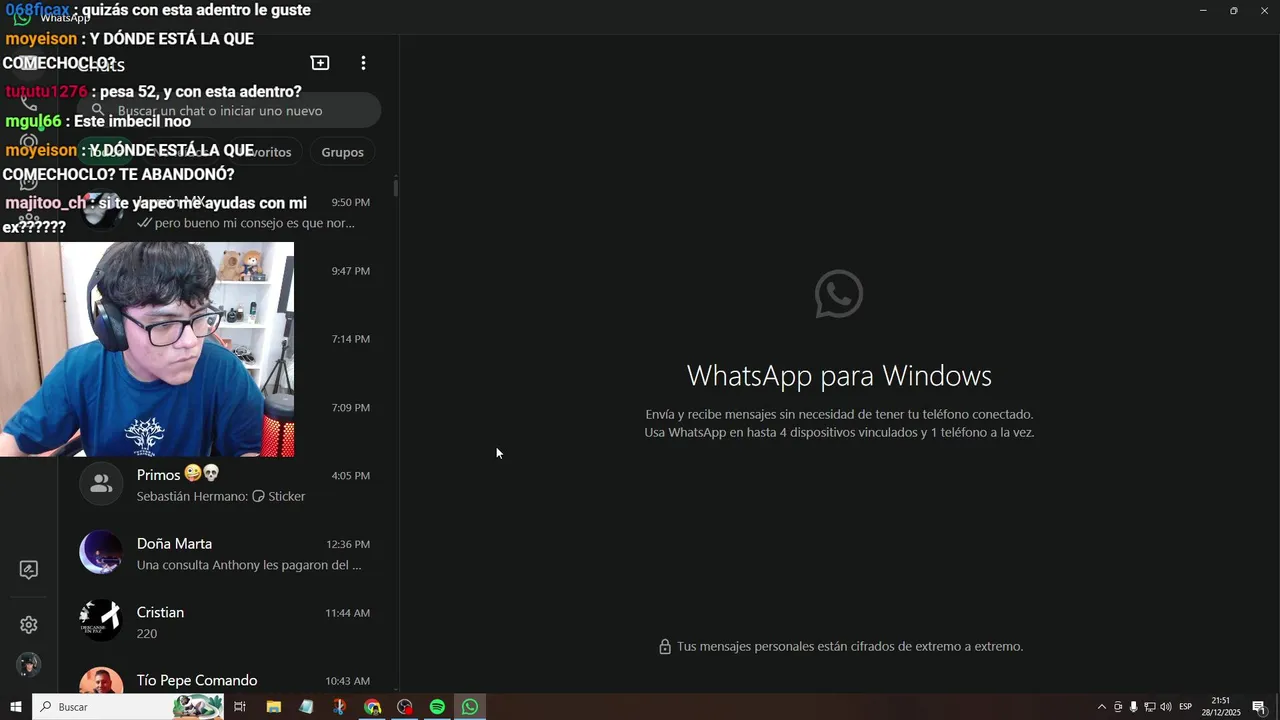
Task: Click the encryption lock icon
Action: (x=665, y=647)
